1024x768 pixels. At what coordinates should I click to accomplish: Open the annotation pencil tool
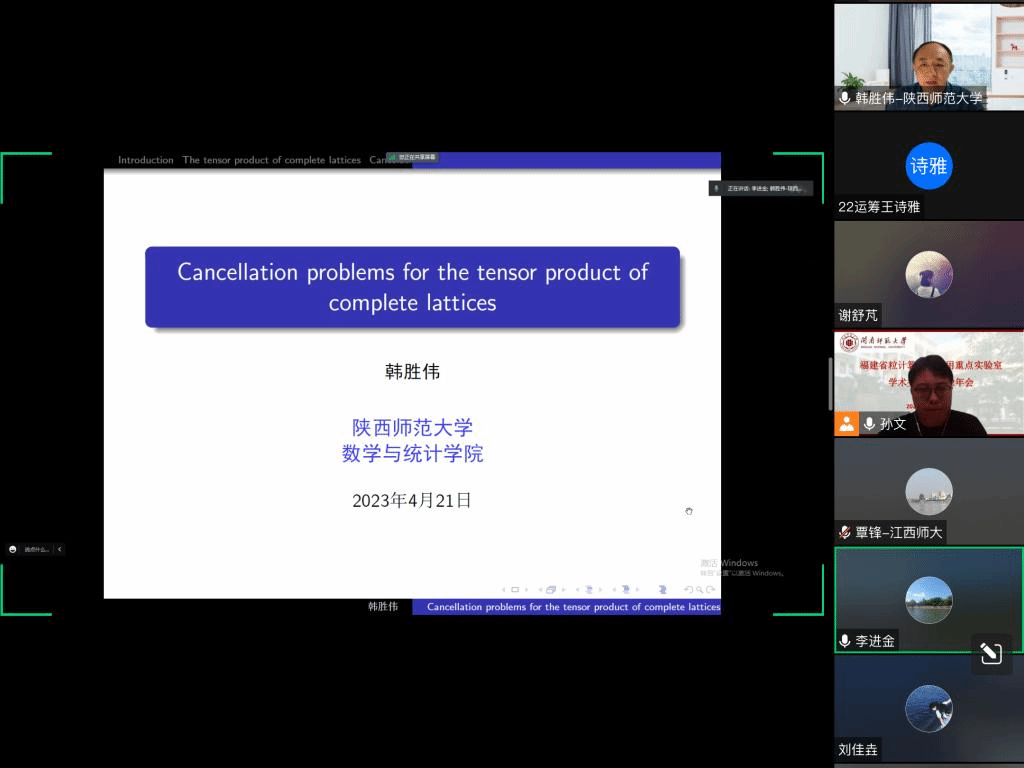[x=991, y=654]
